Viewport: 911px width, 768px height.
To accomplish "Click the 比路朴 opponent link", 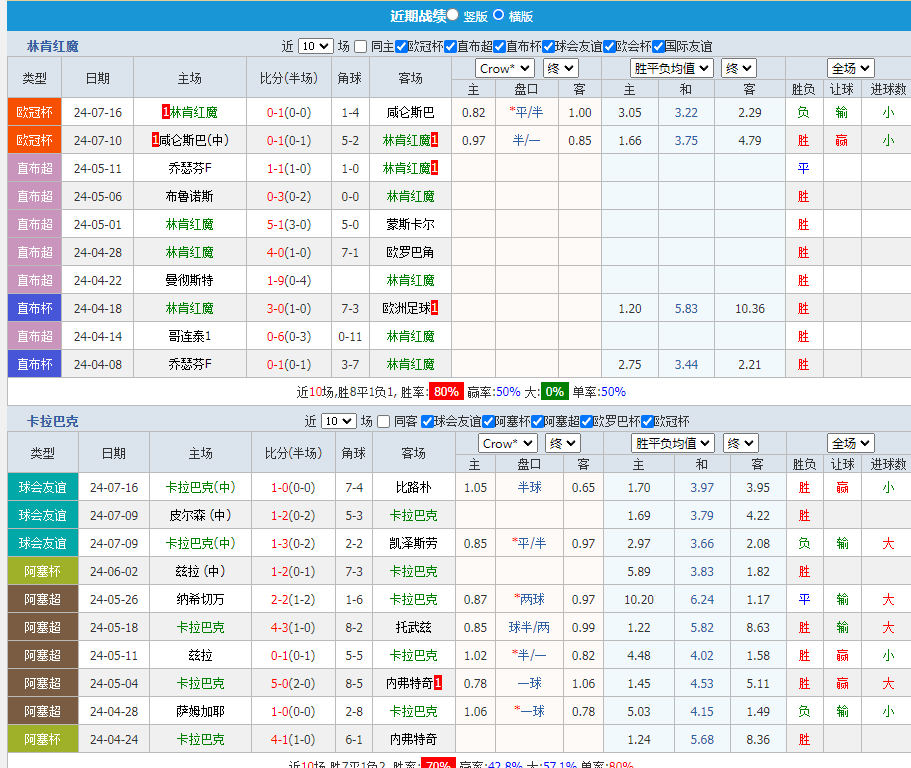I will pyautogui.click(x=412, y=487).
